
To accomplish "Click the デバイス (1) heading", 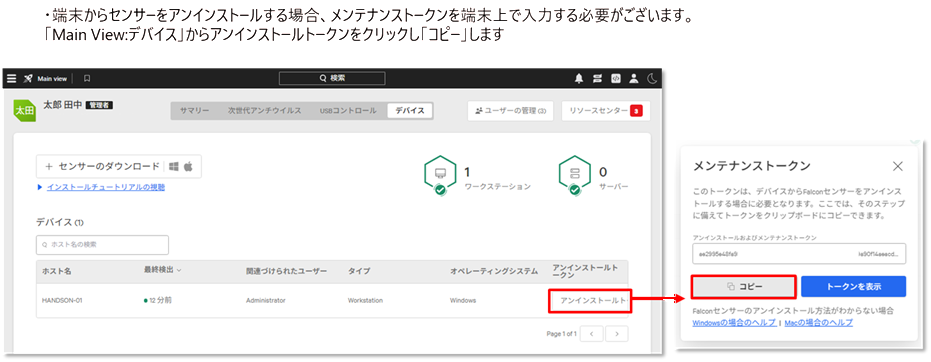I will click(60, 223).
